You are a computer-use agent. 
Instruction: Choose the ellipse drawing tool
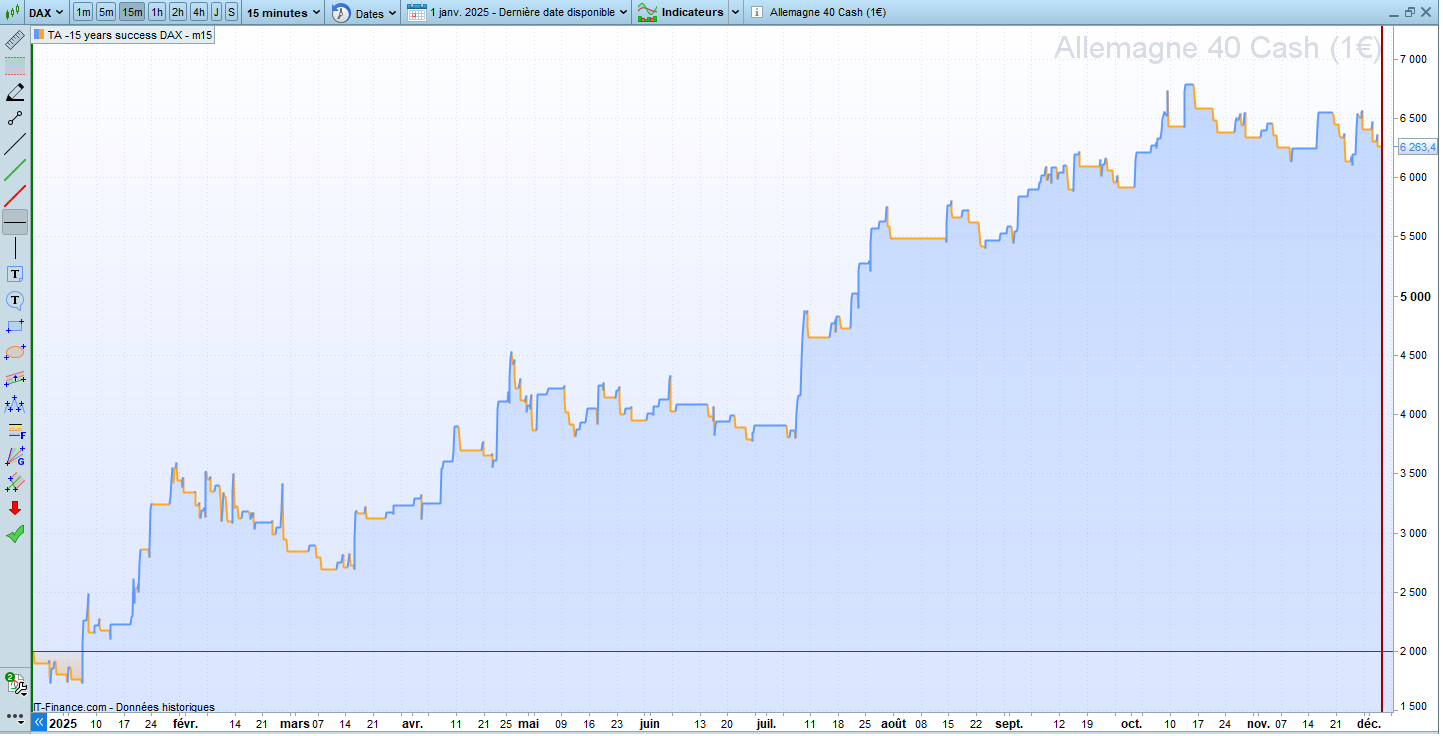pos(15,352)
